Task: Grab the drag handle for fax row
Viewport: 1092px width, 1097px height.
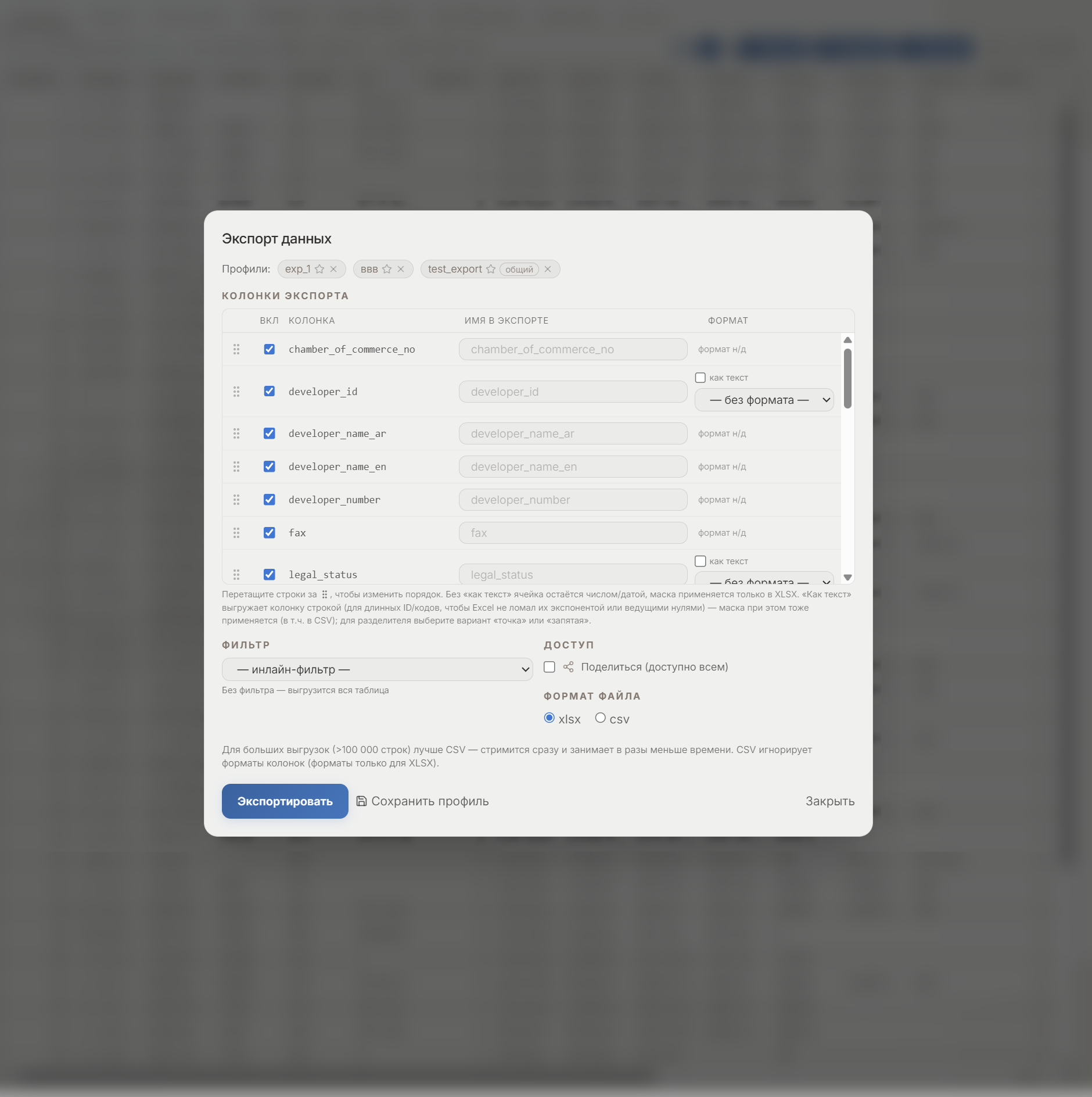Action: tap(236, 533)
